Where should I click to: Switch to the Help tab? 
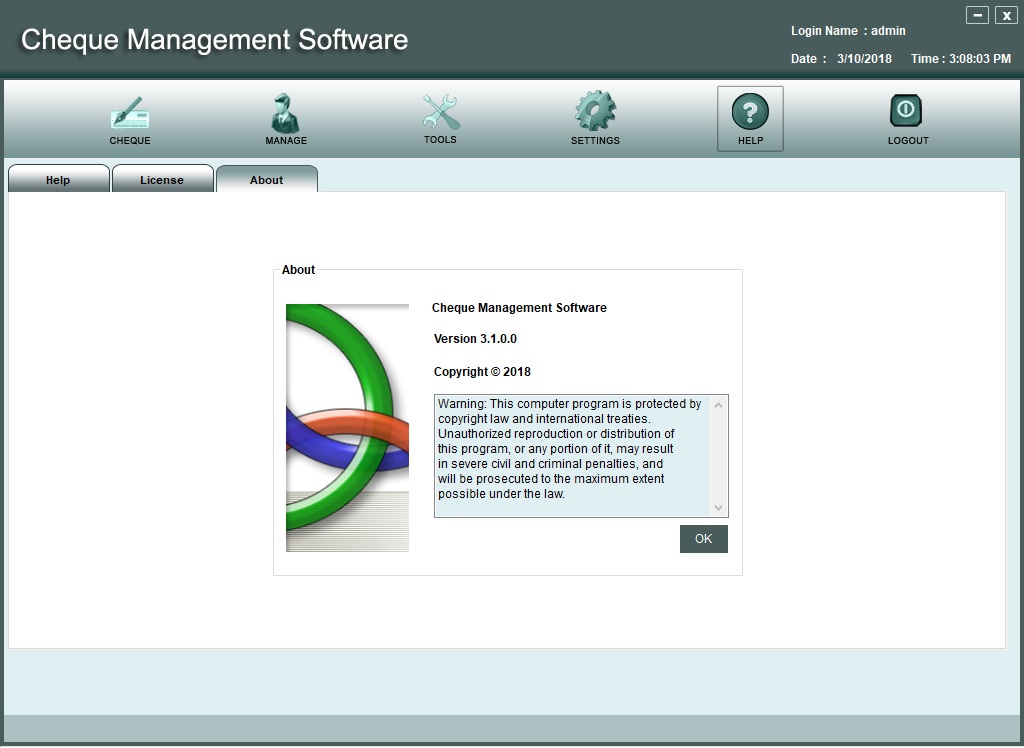(58, 180)
